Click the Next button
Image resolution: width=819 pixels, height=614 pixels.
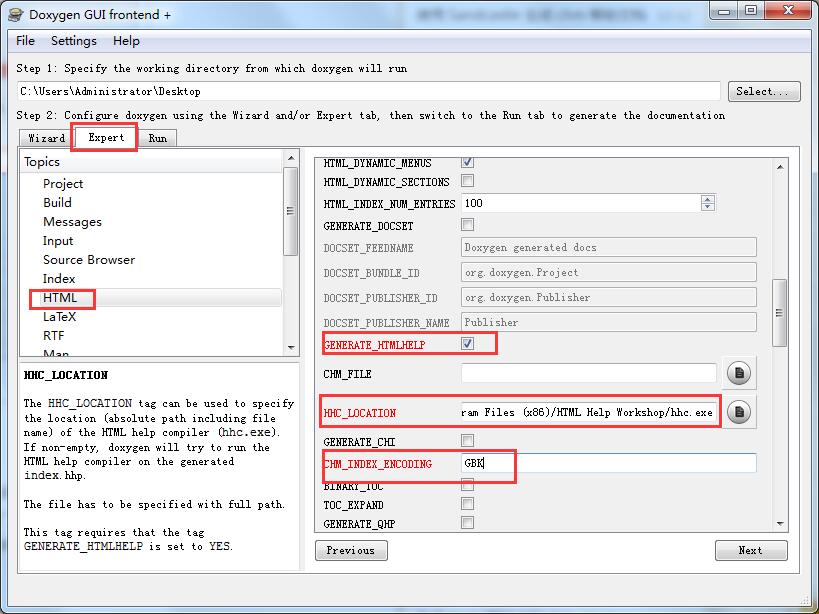click(x=751, y=550)
